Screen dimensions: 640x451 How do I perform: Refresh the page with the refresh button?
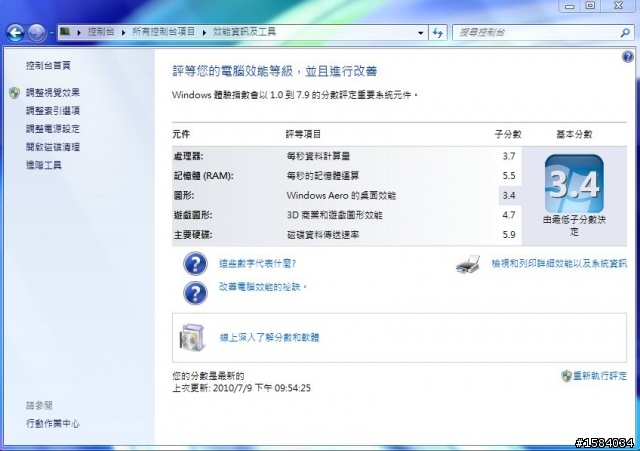click(438, 33)
